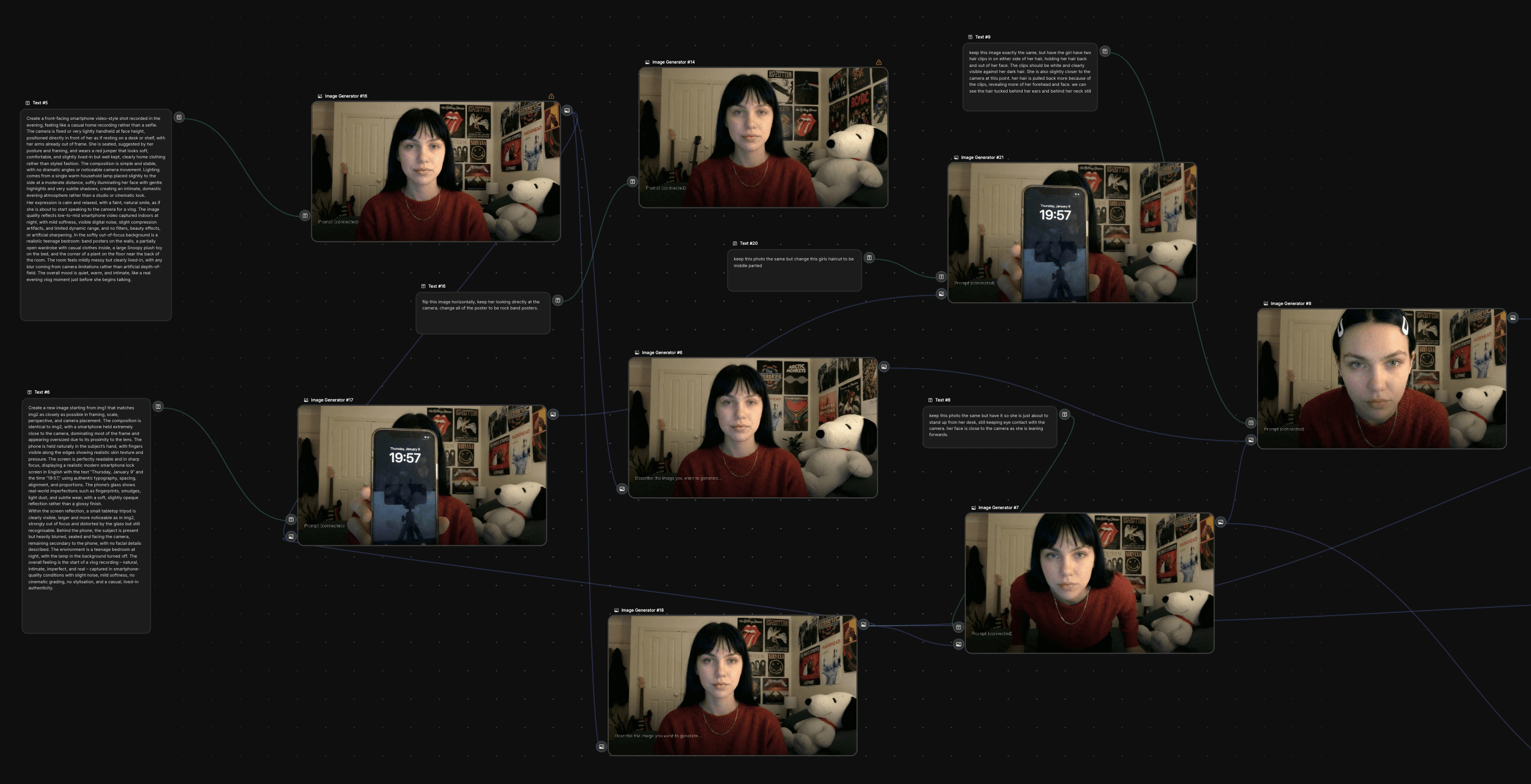Select the Text #6 node title
Image resolution: width=1531 pixels, height=784 pixels.
[42, 392]
